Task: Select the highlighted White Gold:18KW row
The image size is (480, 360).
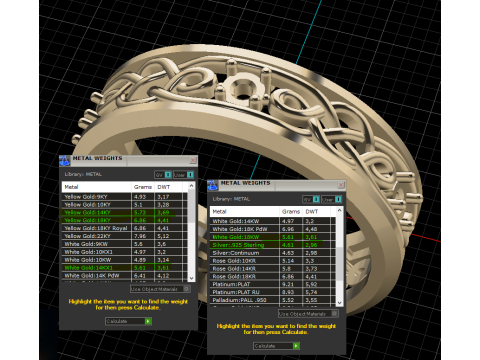Action: tap(273, 237)
